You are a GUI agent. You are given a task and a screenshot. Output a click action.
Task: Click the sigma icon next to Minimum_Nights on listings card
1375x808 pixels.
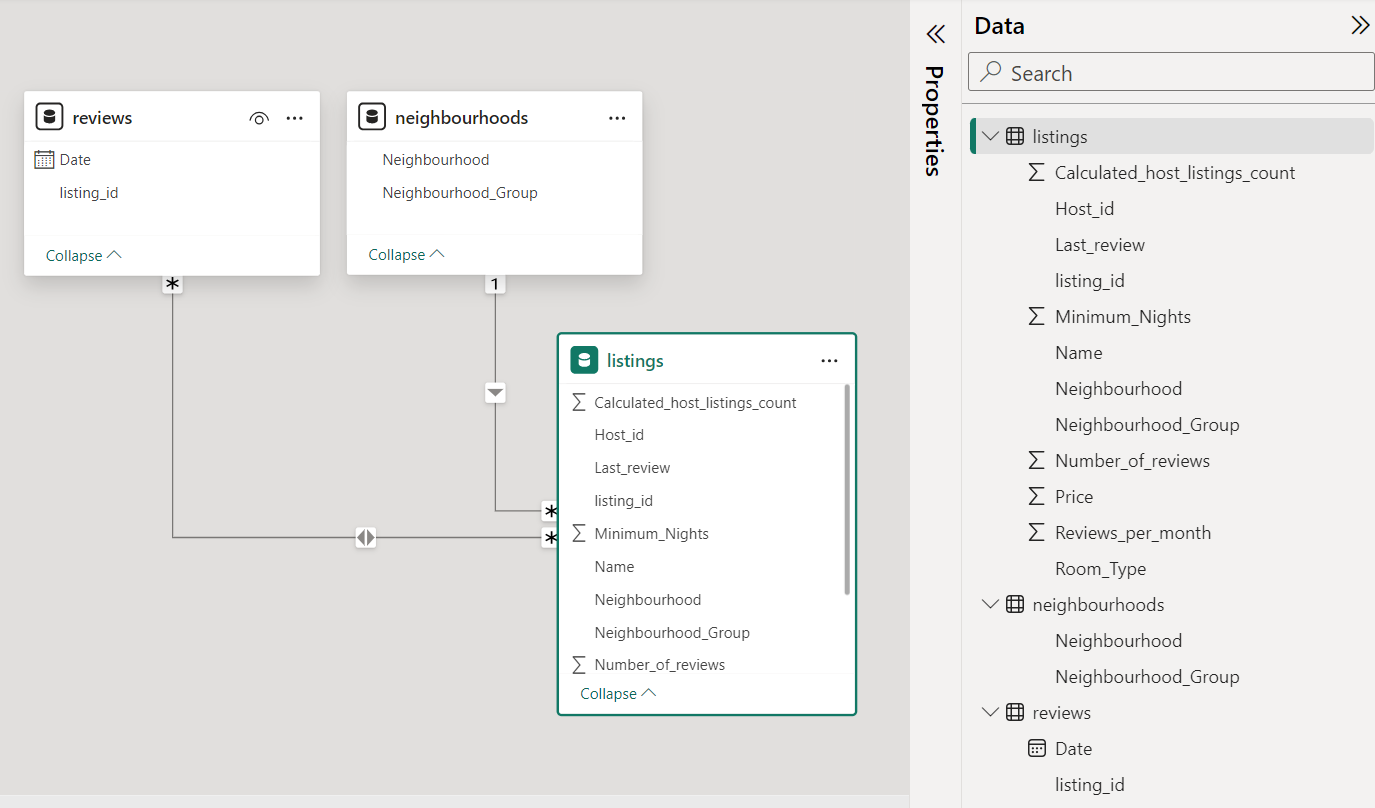[578, 533]
